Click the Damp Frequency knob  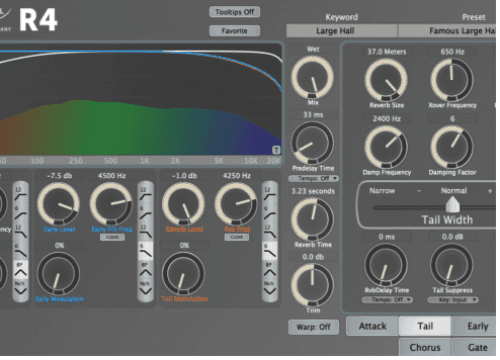point(386,147)
